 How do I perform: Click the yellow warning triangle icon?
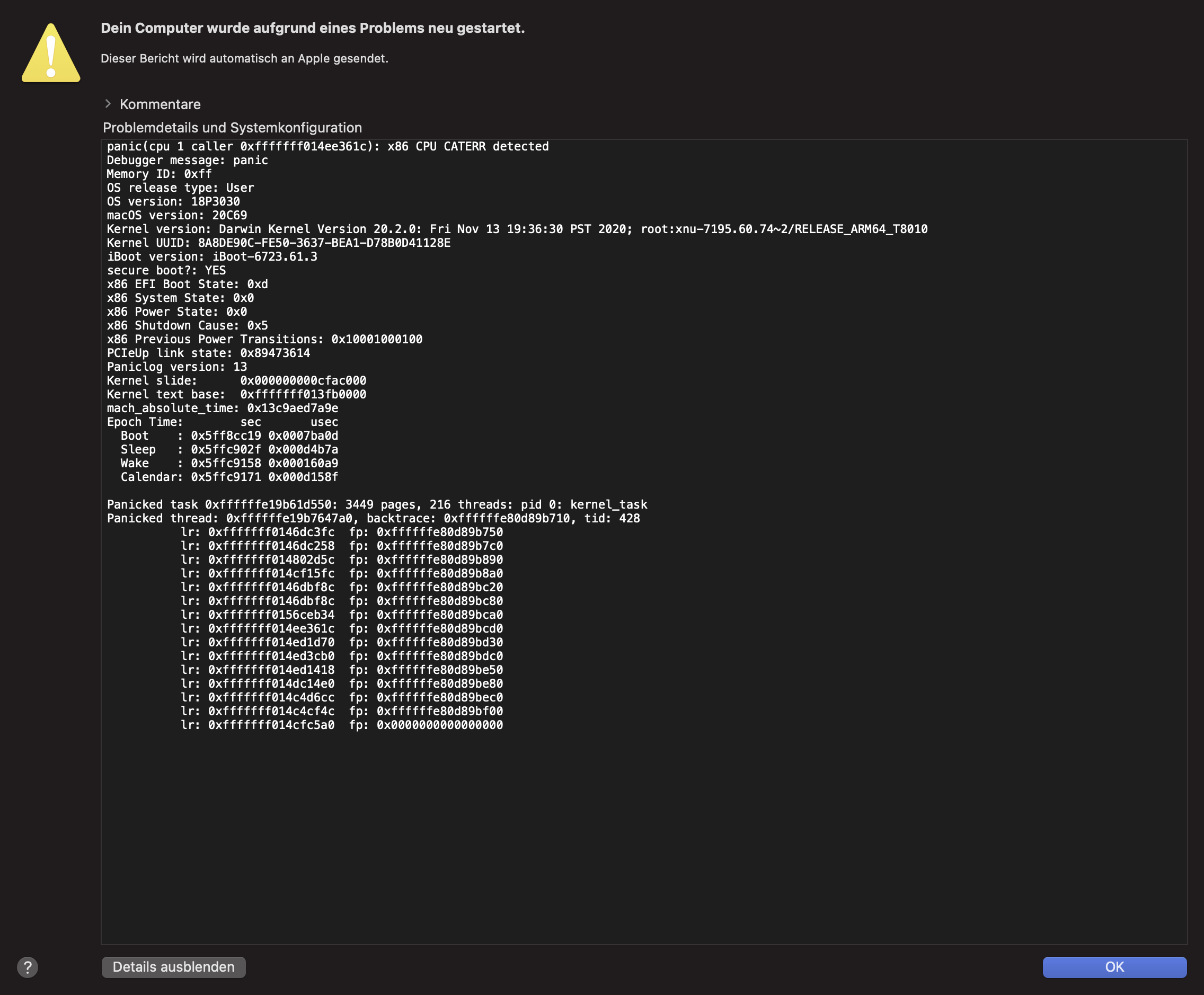pos(51,55)
